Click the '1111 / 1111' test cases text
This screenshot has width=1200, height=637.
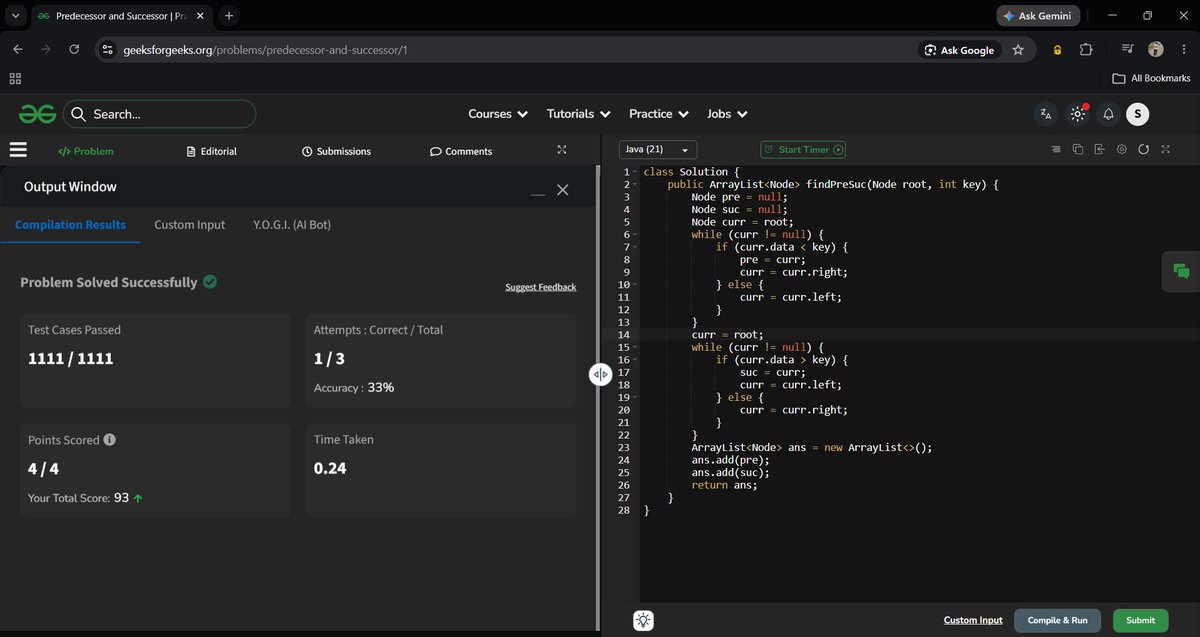tap(71, 359)
